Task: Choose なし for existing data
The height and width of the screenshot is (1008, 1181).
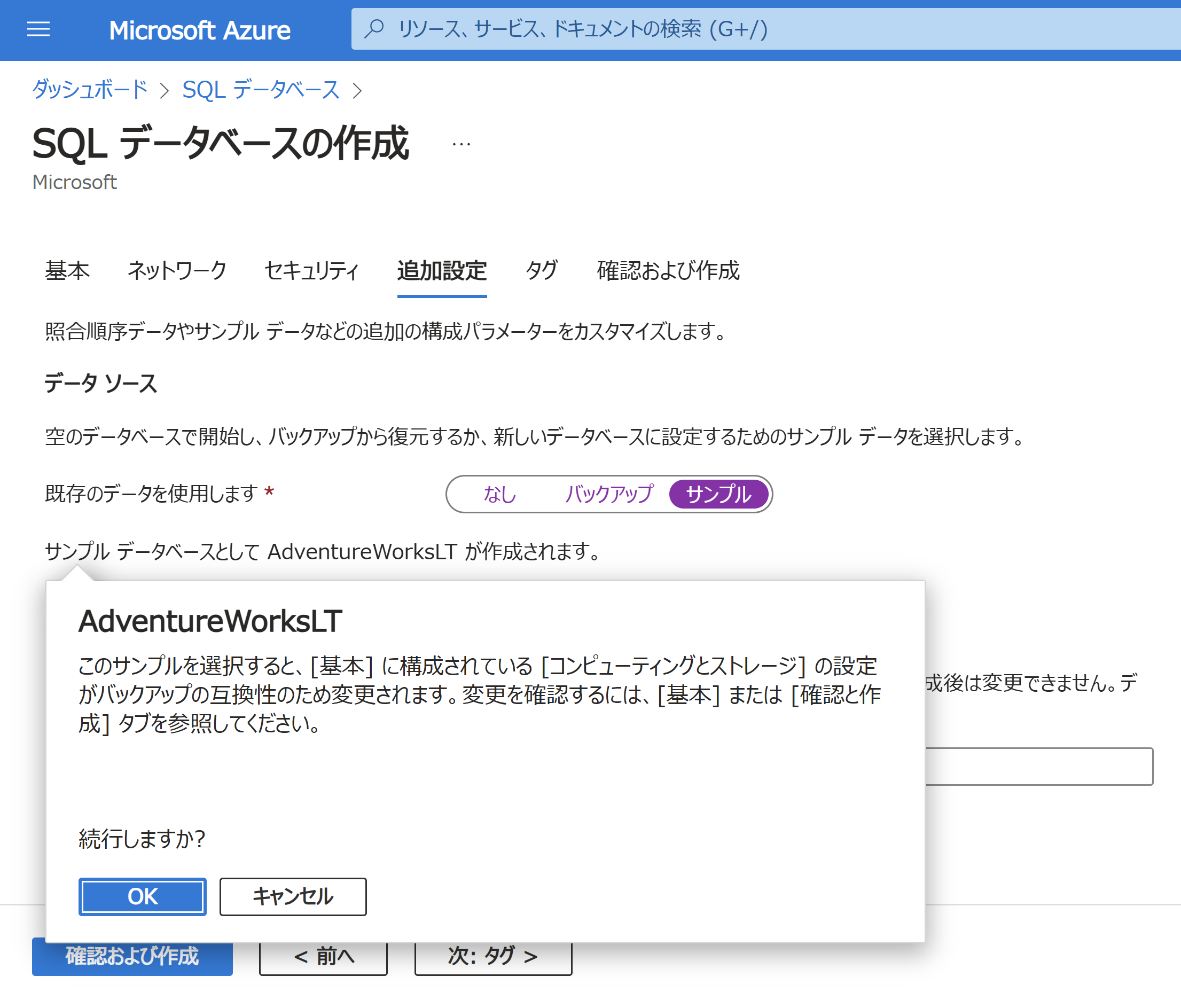Action: pos(499,494)
